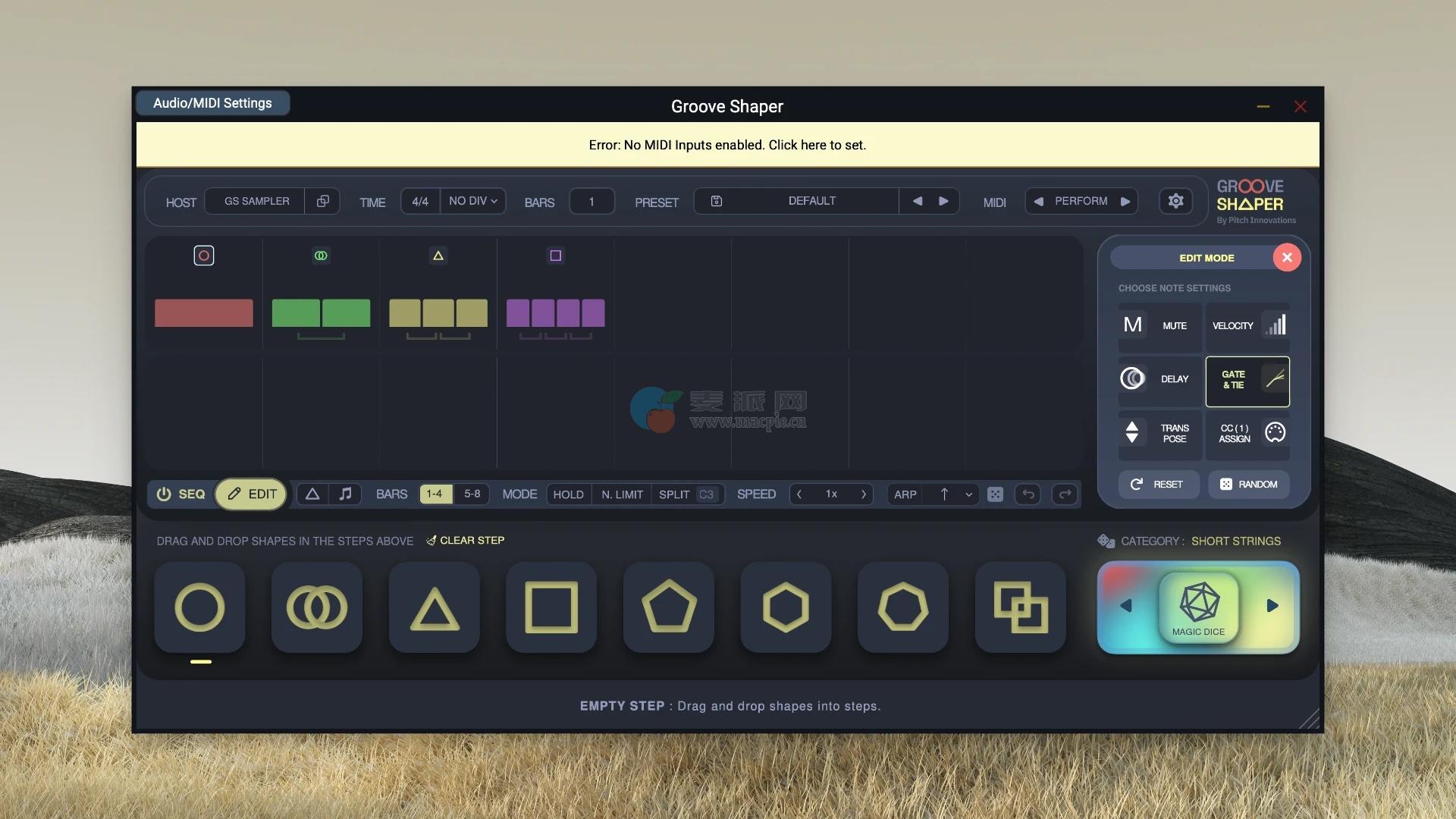The height and width of the screenshot is (819, 1456).
Task: Click the music note view icon
Action: tap(345, 494)
